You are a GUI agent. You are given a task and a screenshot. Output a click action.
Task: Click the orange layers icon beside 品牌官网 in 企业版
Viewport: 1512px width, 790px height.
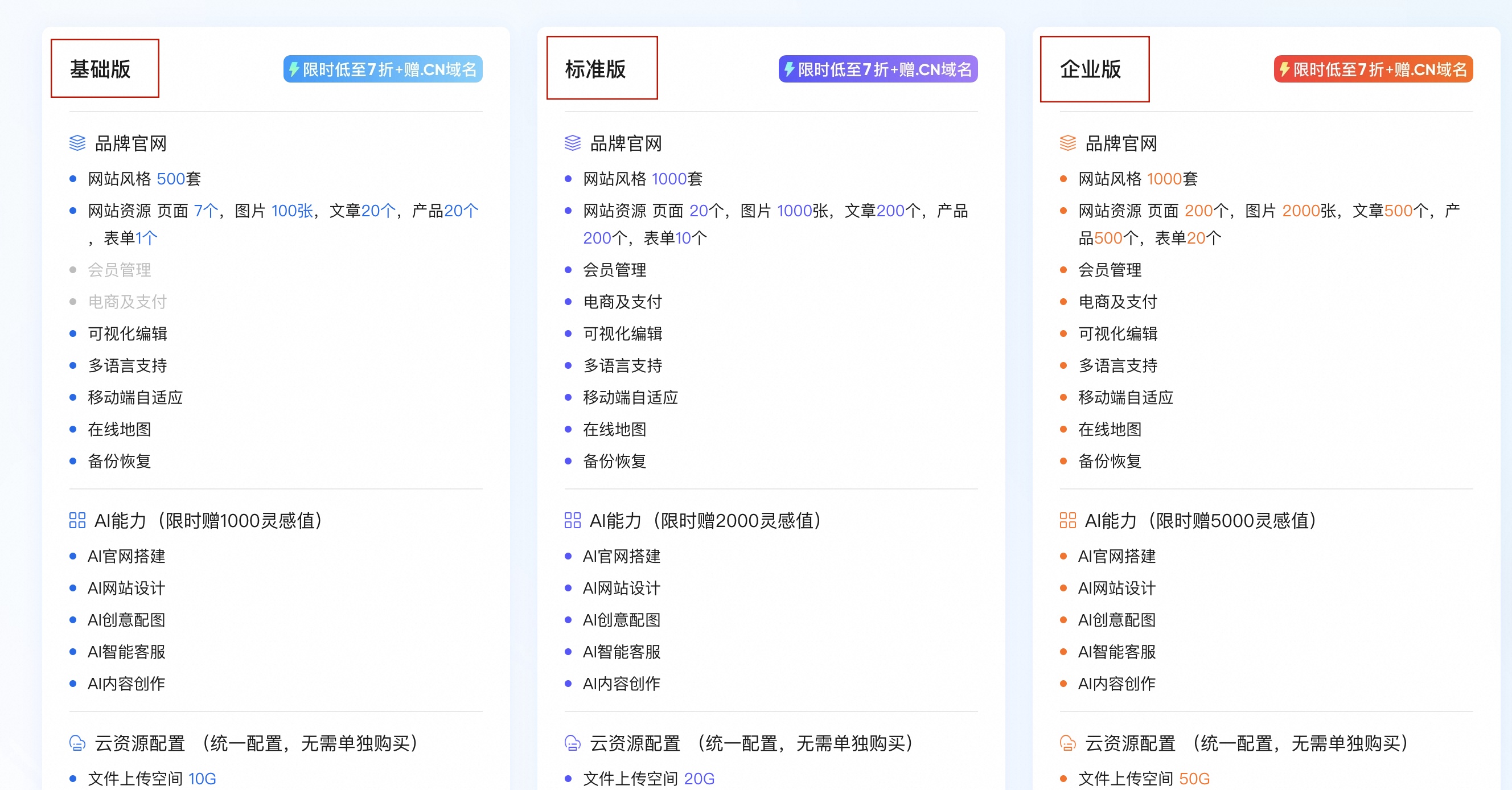pyautogui.click(x=1067, y=143)
